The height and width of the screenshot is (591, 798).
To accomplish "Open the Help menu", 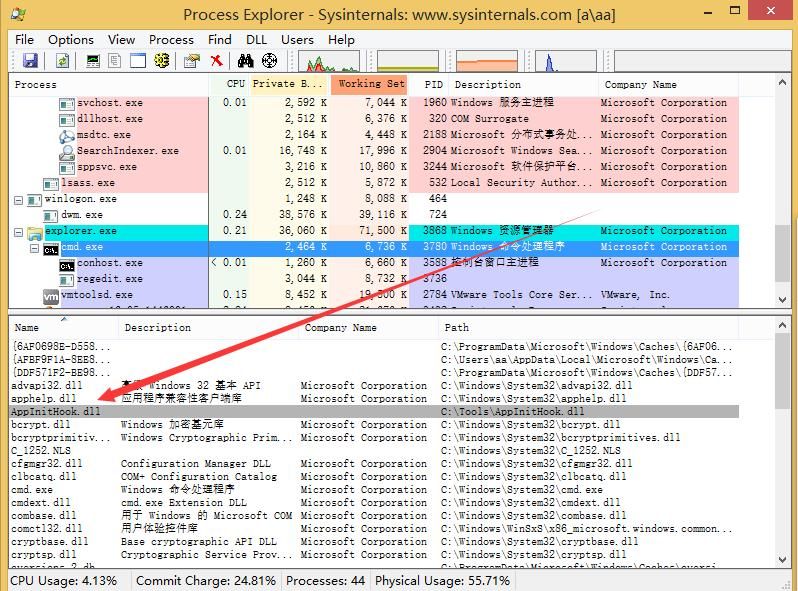I will pos(341,40).
